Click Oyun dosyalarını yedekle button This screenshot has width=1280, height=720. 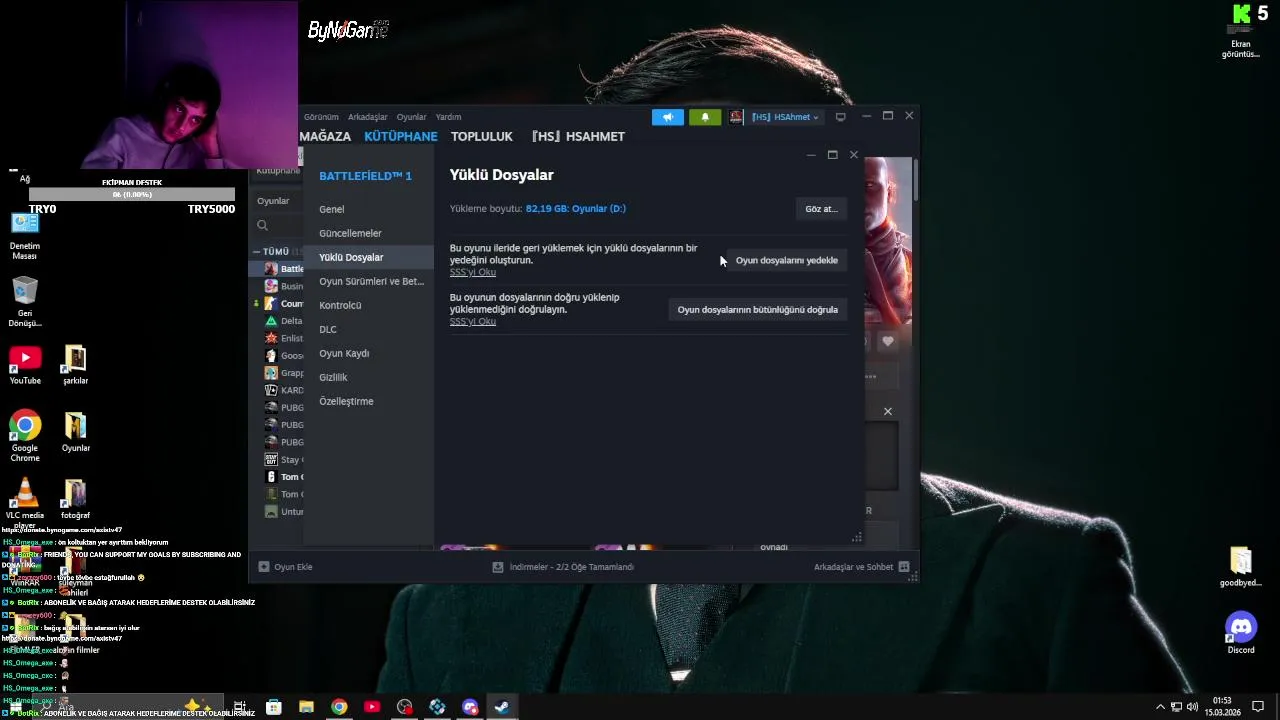click(787, 260)
